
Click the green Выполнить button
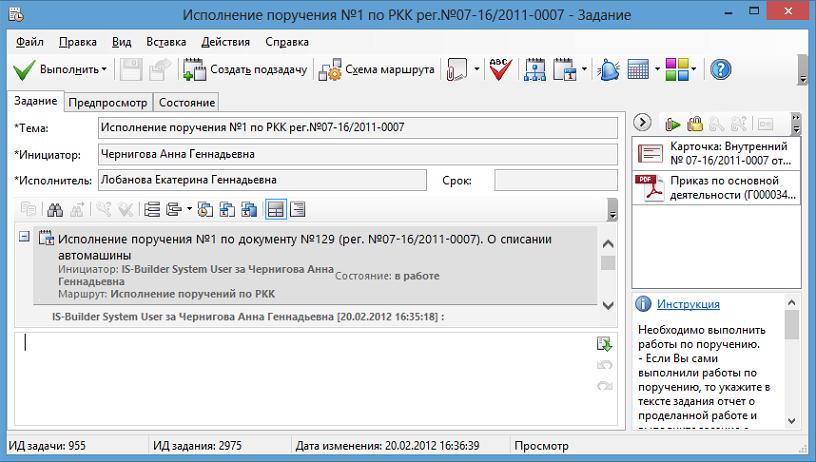[56, 70]
